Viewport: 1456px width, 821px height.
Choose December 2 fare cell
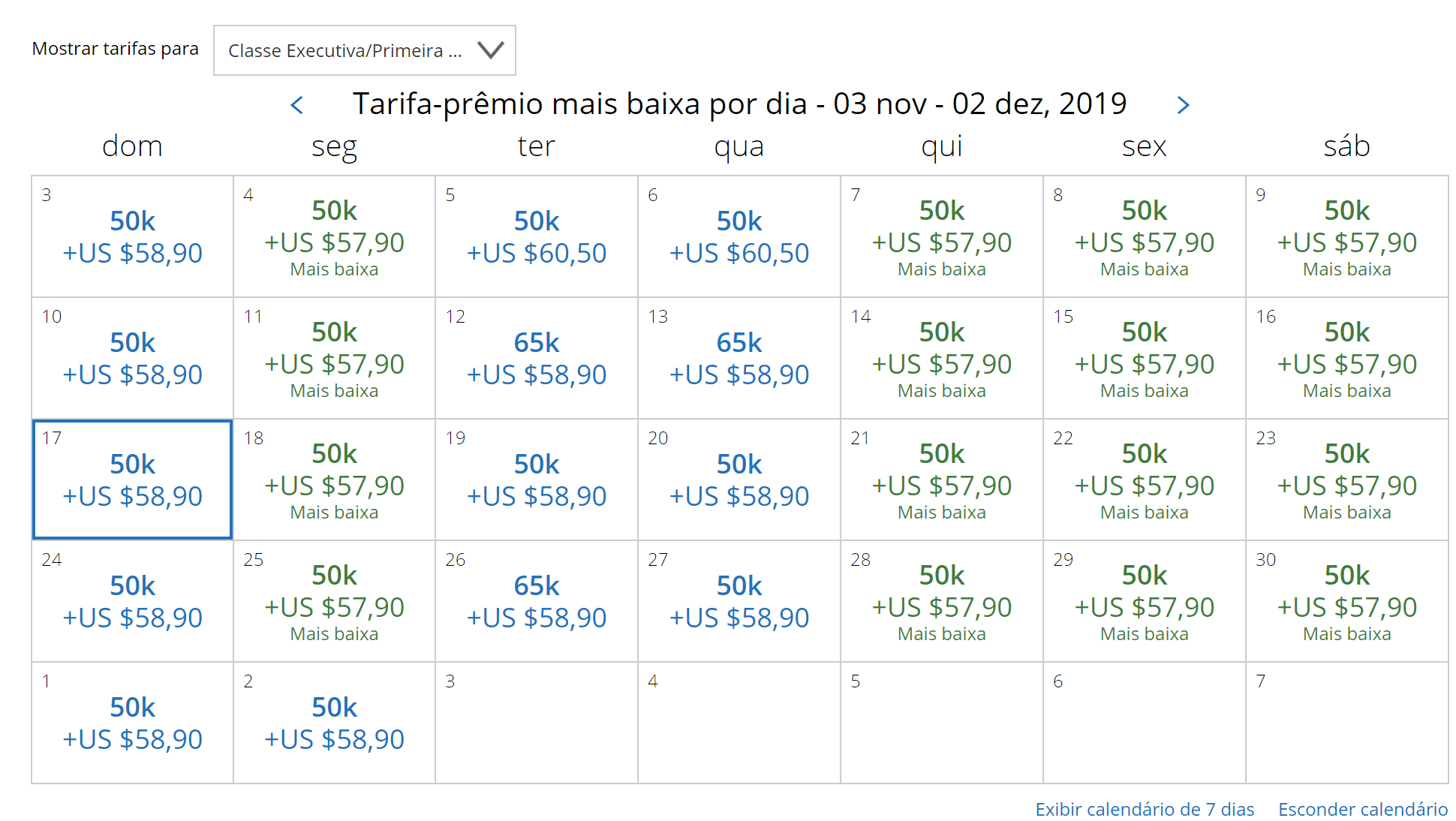(x=334, y=723)
